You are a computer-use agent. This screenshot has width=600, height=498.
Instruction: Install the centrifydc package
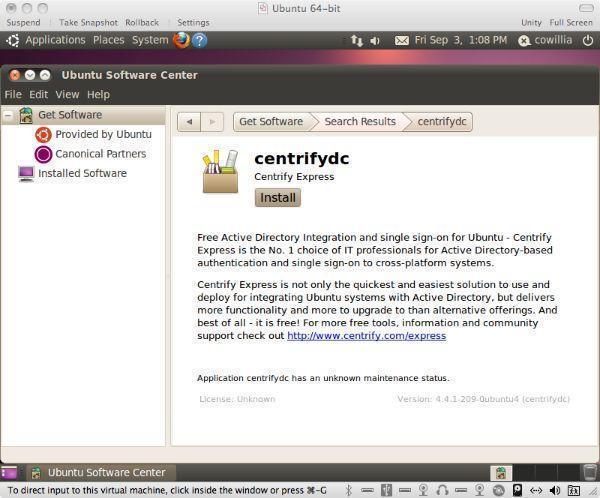pyautogui.click(x=278, y=198)
